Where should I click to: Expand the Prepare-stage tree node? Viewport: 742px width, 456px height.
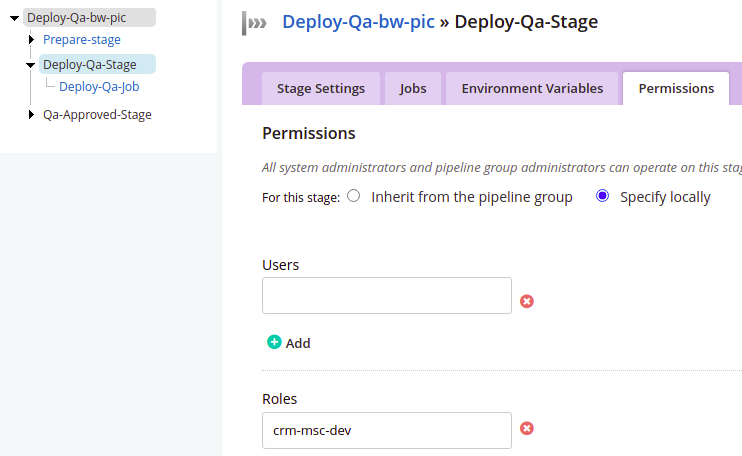pyautogui.click(x=32, y=40)
